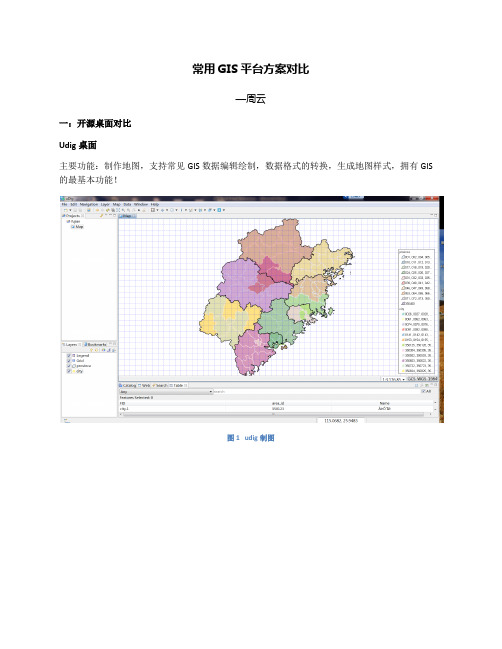Open the Edit menu in uDig
Screen dimensions: 502x649
pyautogui.click(x=74, y=204)
